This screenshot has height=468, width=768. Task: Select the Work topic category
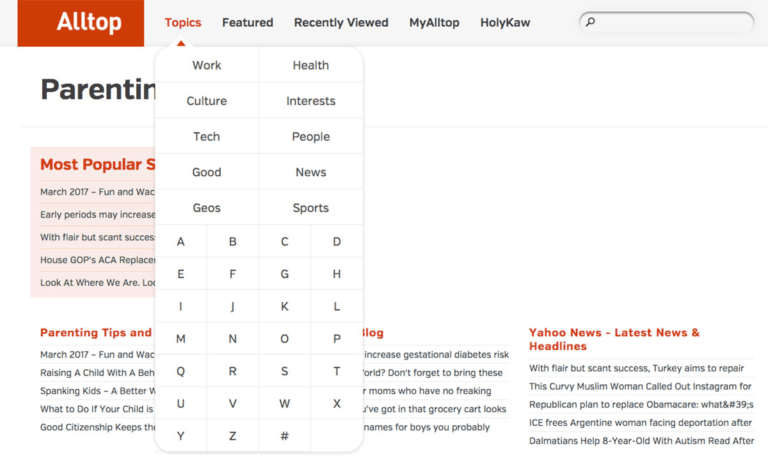click(207, 65)
